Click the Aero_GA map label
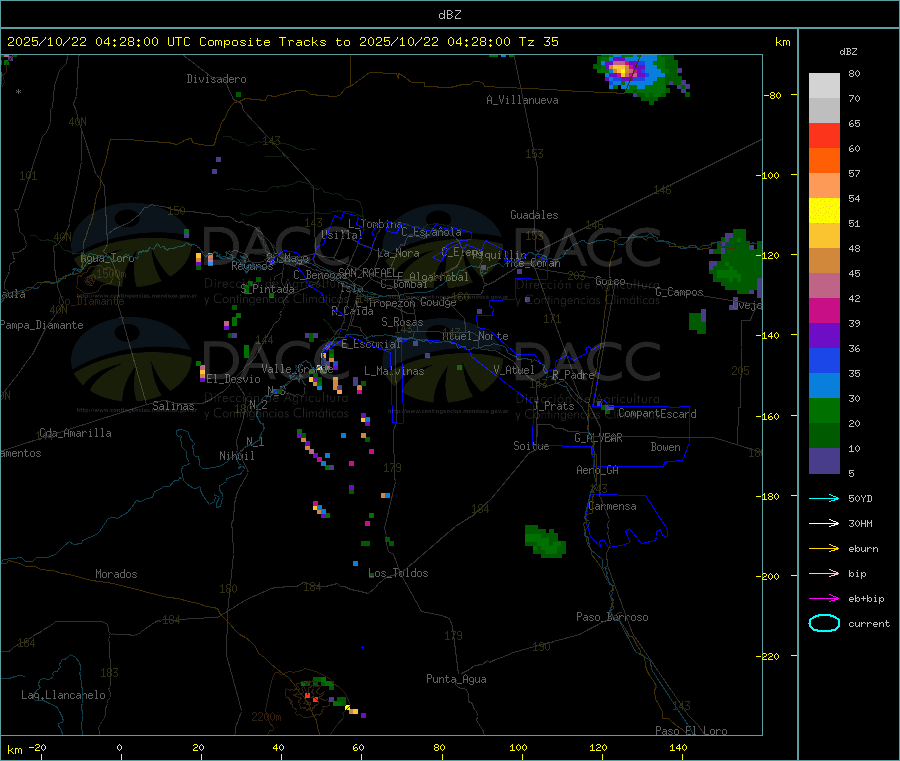This screenshot has width=900, height=761. point(598,470)
